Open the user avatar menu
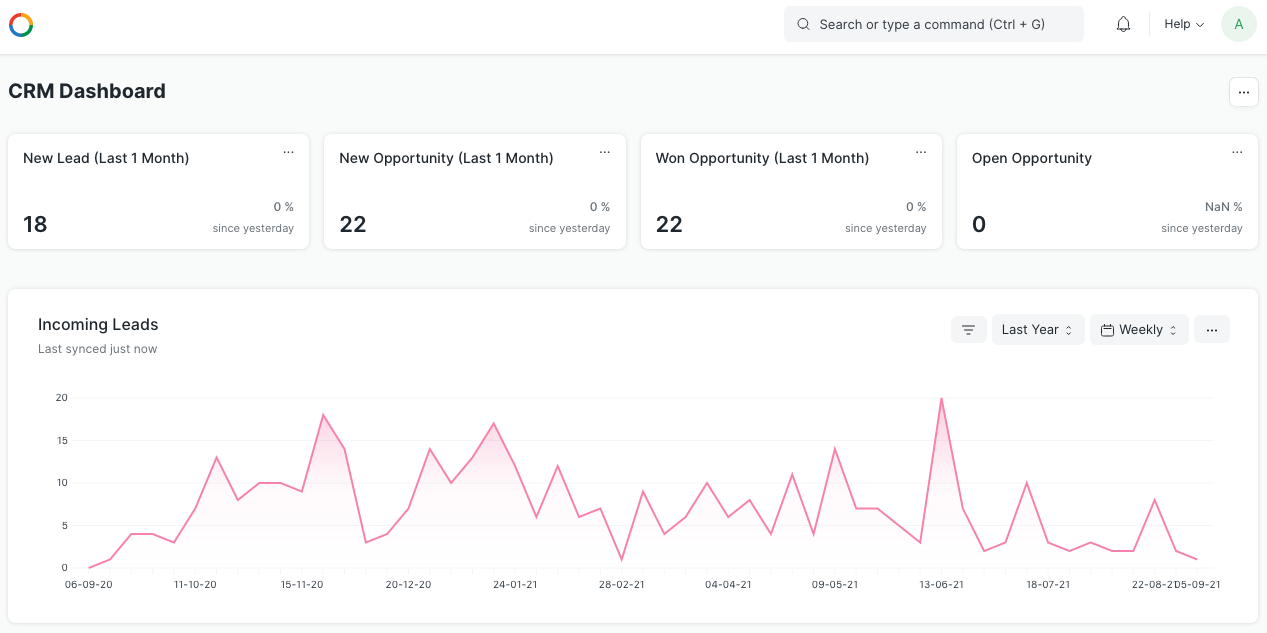 [1238, 24]
